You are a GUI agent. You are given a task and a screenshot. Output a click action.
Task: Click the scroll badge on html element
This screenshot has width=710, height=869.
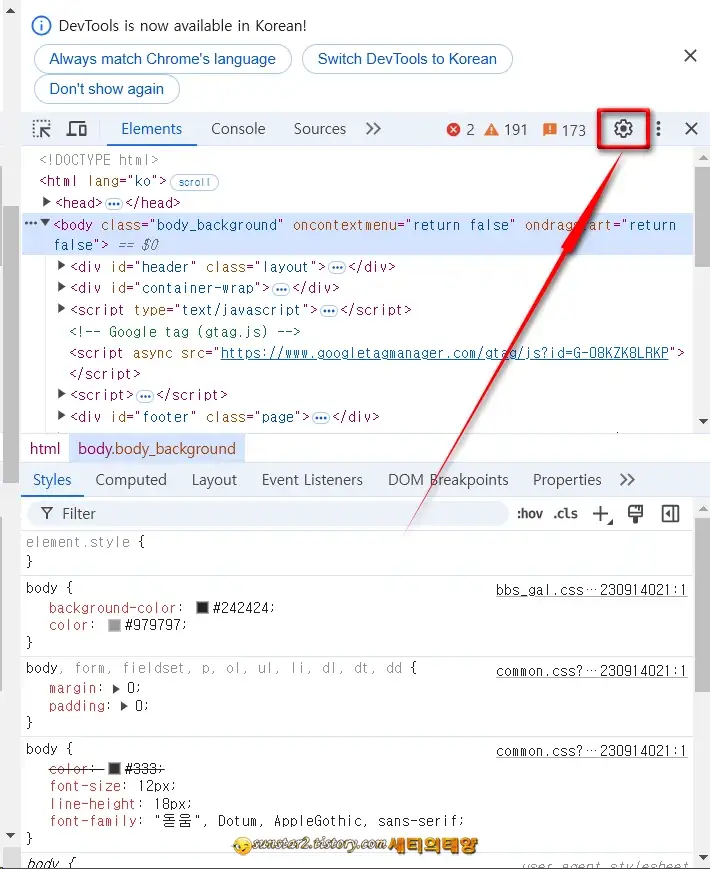click(x=195, y=182)
